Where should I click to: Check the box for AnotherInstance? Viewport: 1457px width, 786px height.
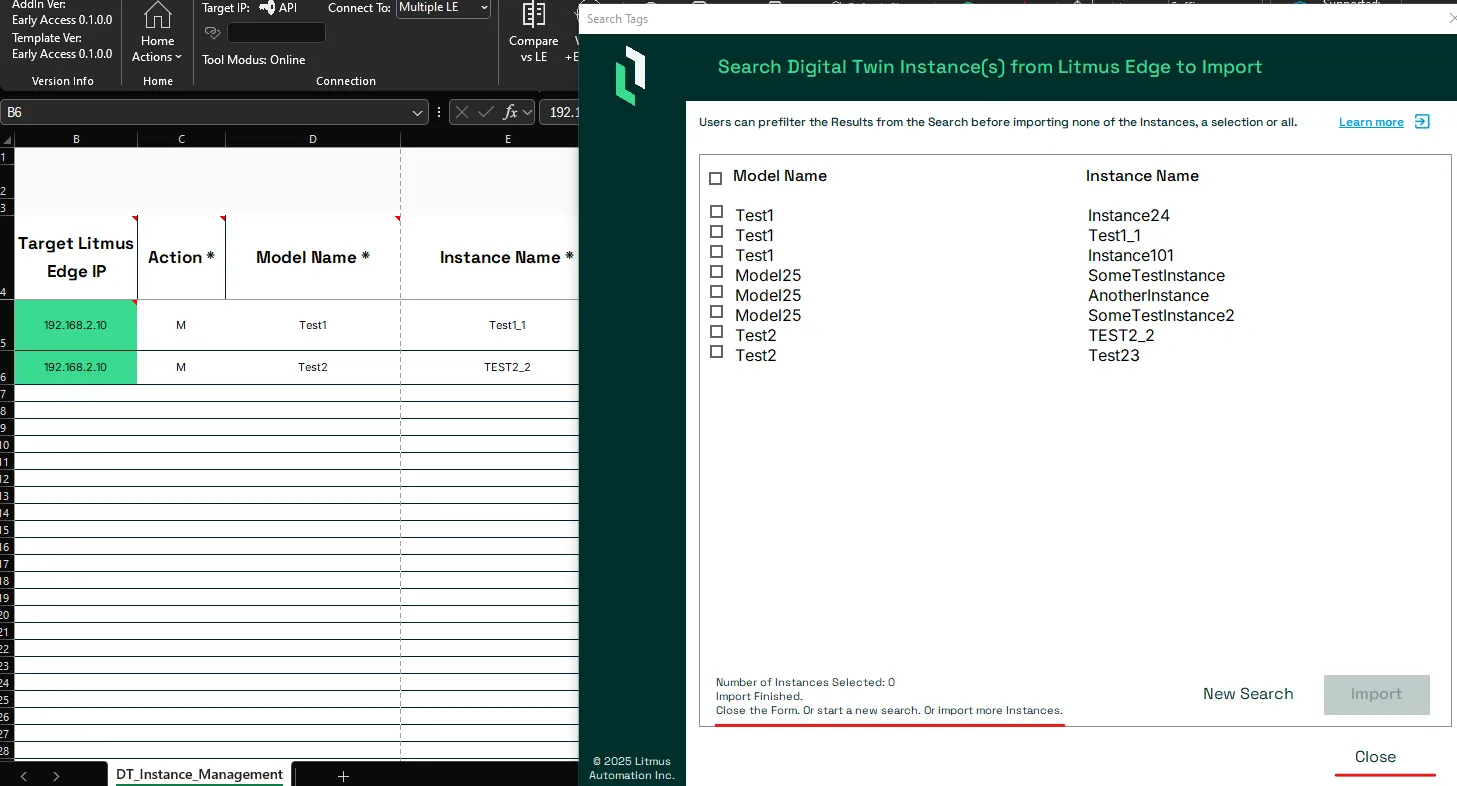[x=716, y=292]
